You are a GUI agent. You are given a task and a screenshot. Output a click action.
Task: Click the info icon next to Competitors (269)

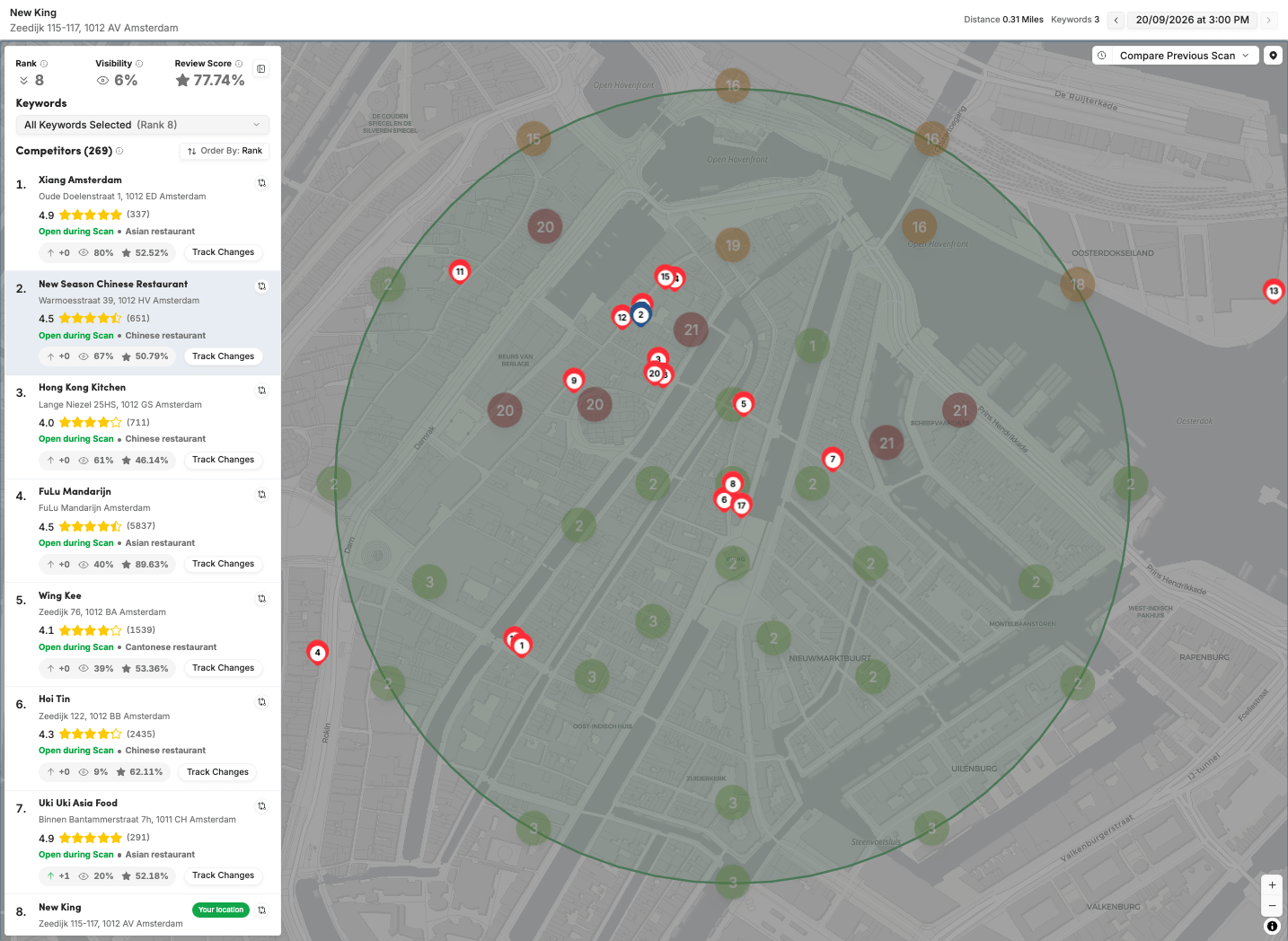(119, 151)
